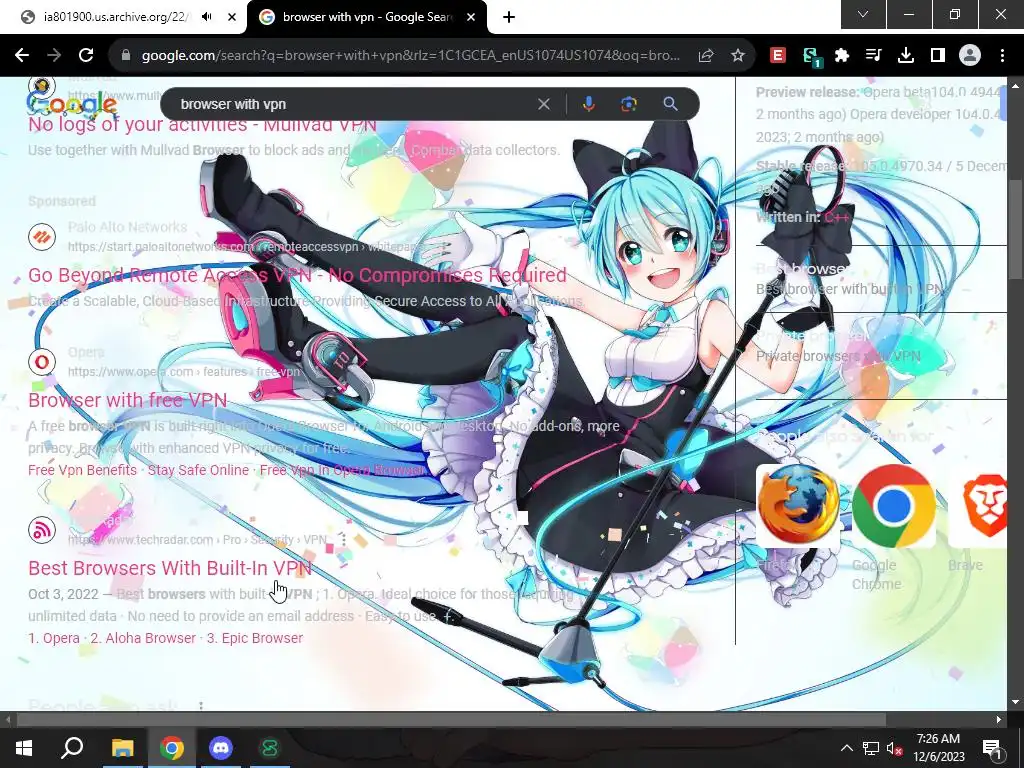Open Go Beyond Remote Access VPN result
Image resolution: width=1024 pixels, height=768 pixels.
(x=297, y=275)
